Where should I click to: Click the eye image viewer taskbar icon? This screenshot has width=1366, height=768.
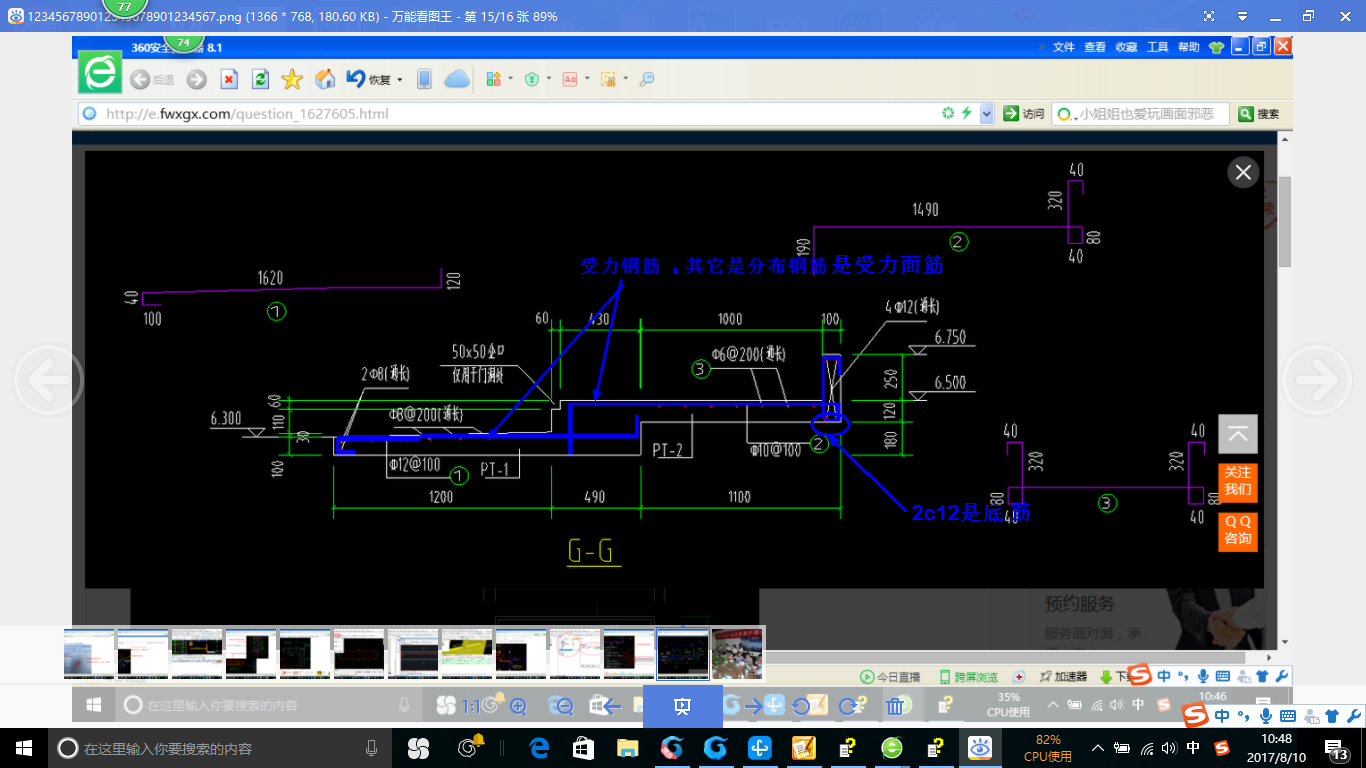[x=981, y=748]
